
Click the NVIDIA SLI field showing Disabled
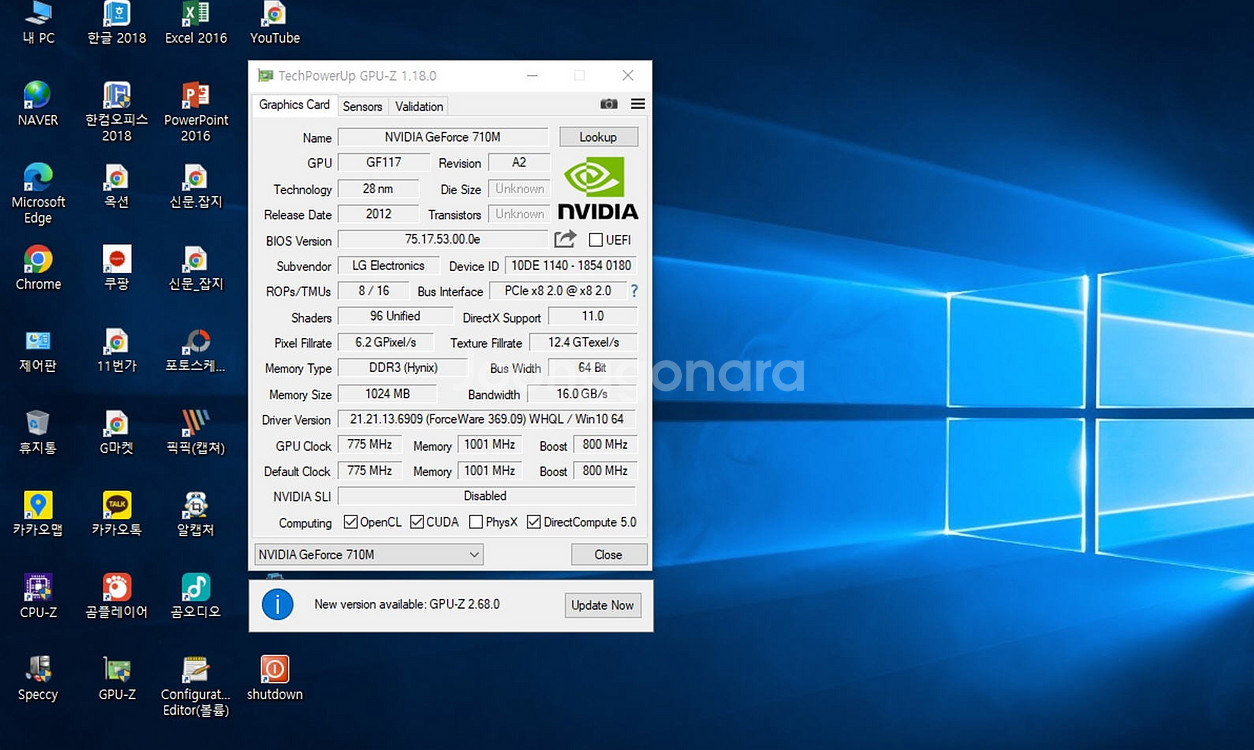tap(487, 496)
